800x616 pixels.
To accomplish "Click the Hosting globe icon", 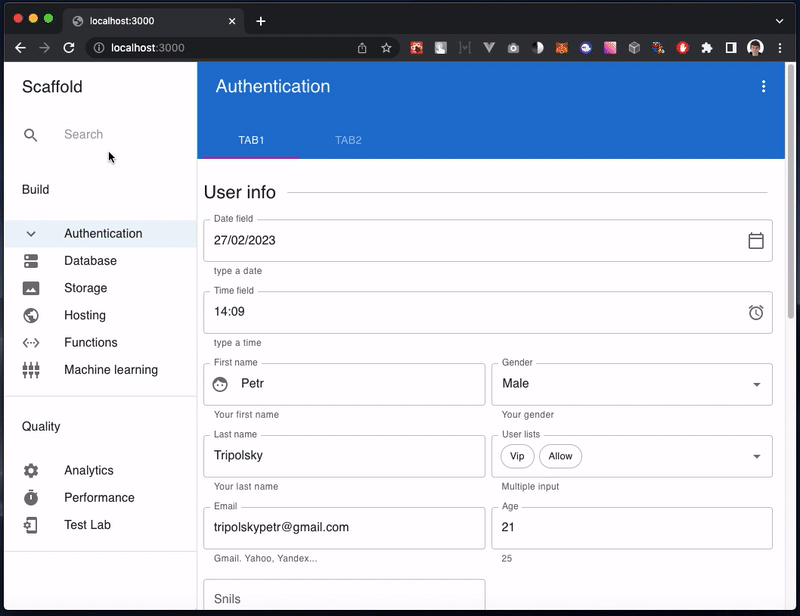I will pos(31,315).
